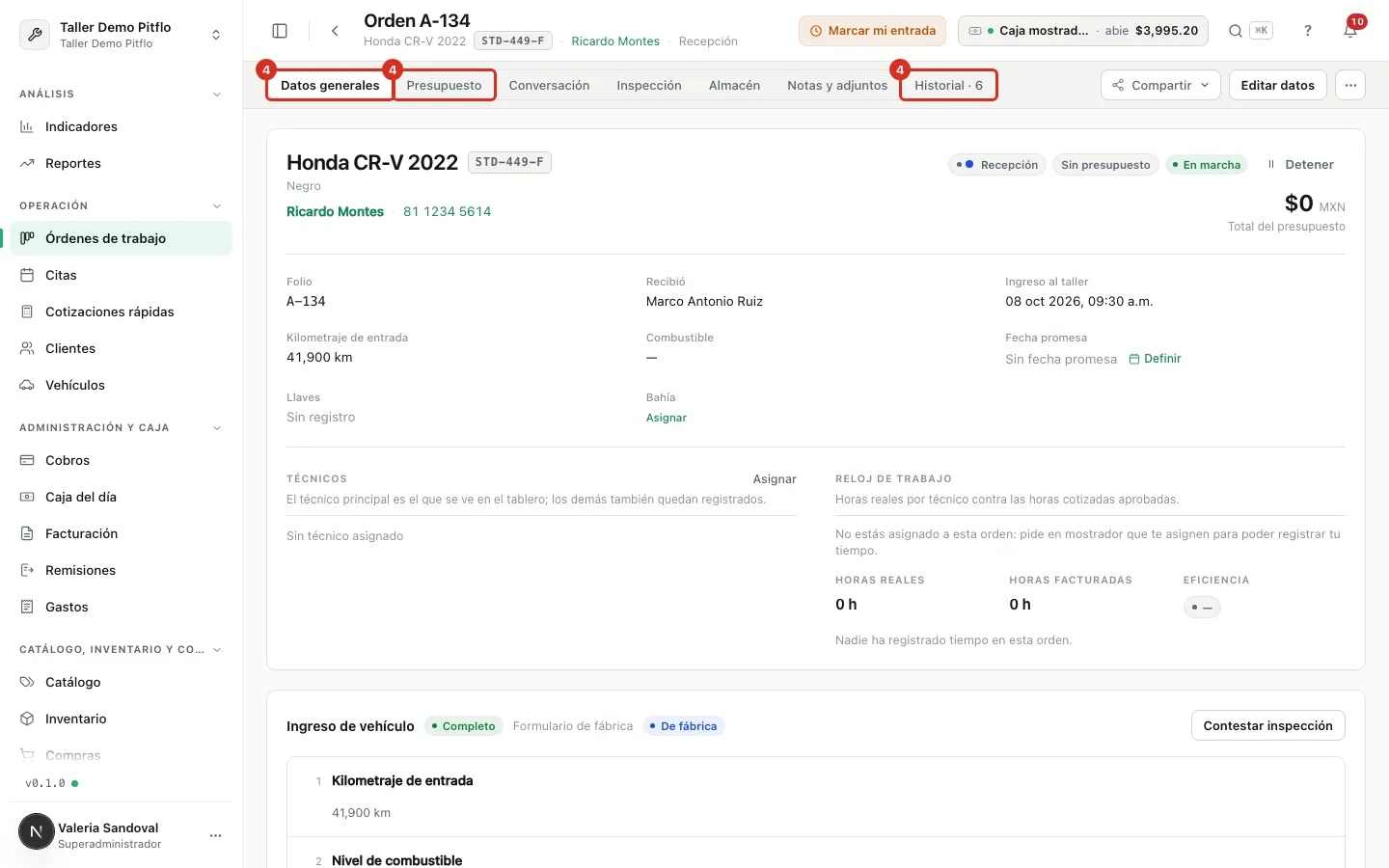
Task: Click the Catálogo tag icon
Action: point(27,682)
